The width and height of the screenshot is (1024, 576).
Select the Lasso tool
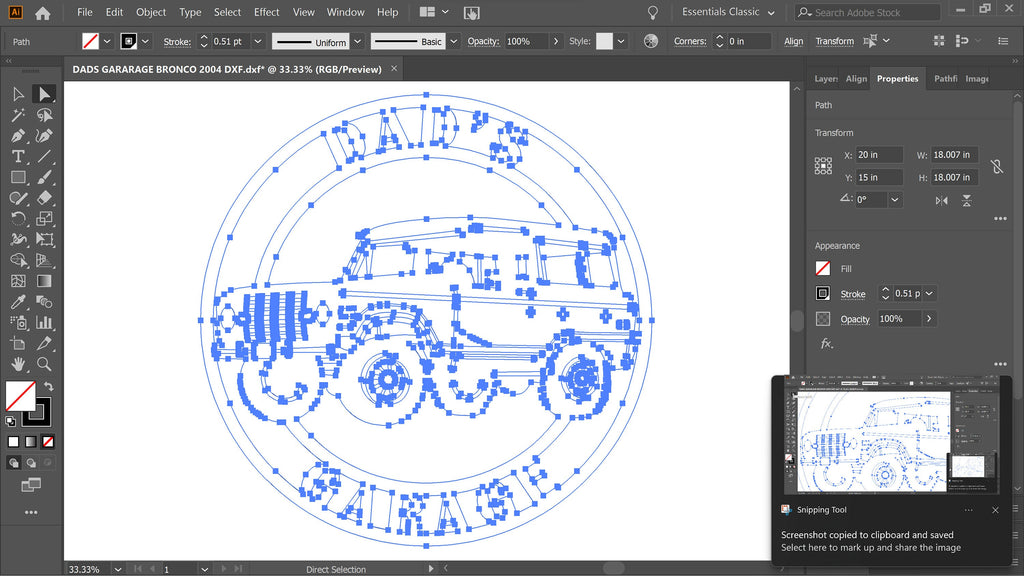coord(44,115)
